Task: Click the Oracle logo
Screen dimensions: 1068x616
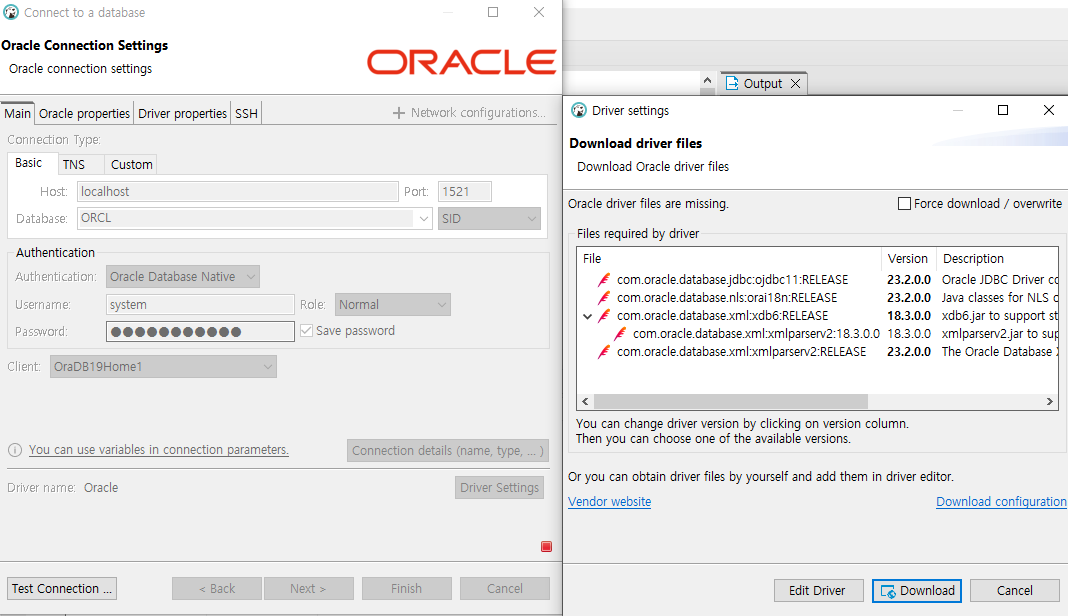Action: pos(462,62)
